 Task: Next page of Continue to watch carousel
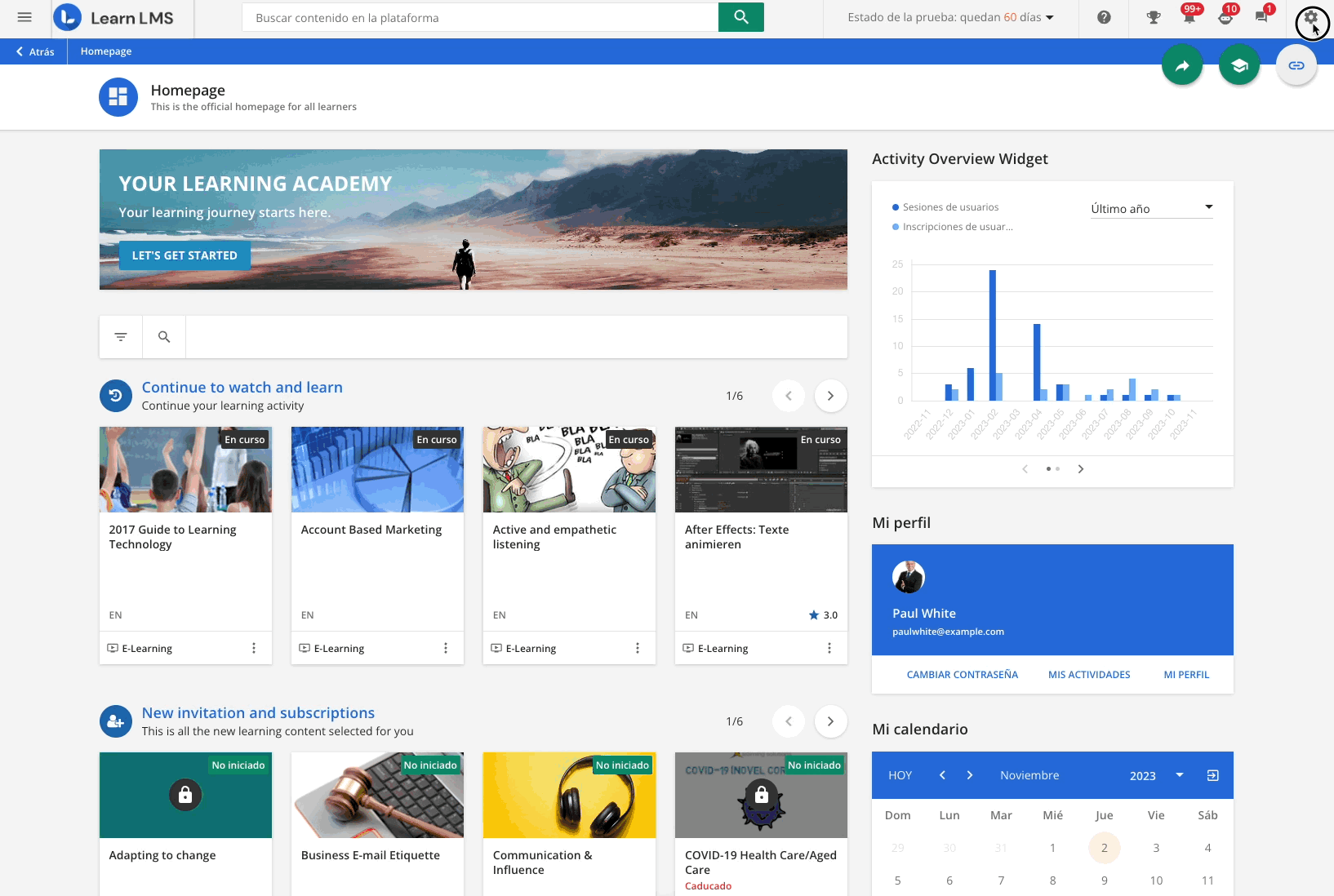coord(830,396)
